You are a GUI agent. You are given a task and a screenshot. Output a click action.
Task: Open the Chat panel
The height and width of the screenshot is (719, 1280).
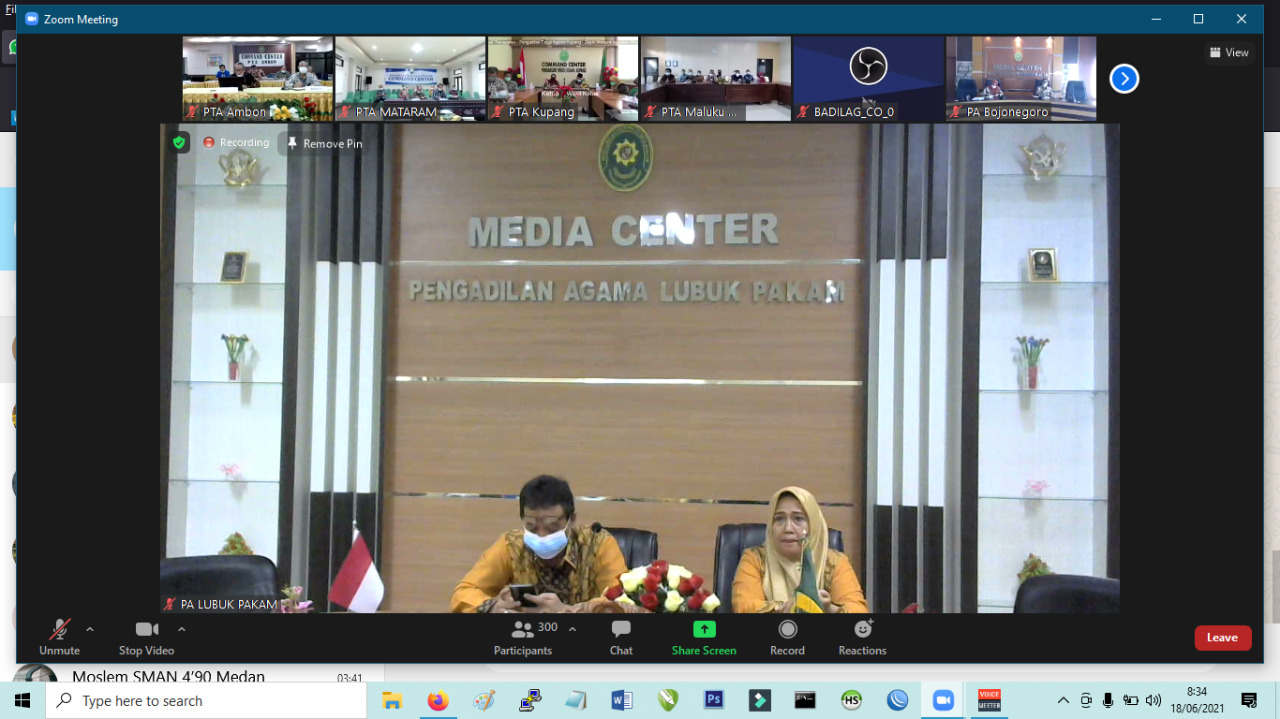coord(621,636)
